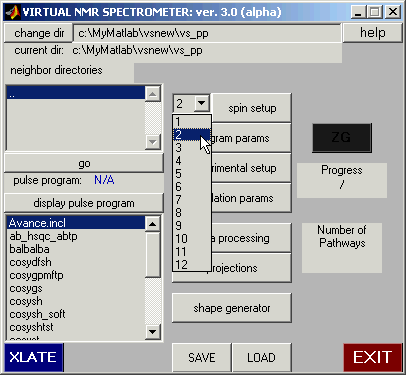Select cosydfsh pulse program
406x375 pixels.
tap(76, 262)
